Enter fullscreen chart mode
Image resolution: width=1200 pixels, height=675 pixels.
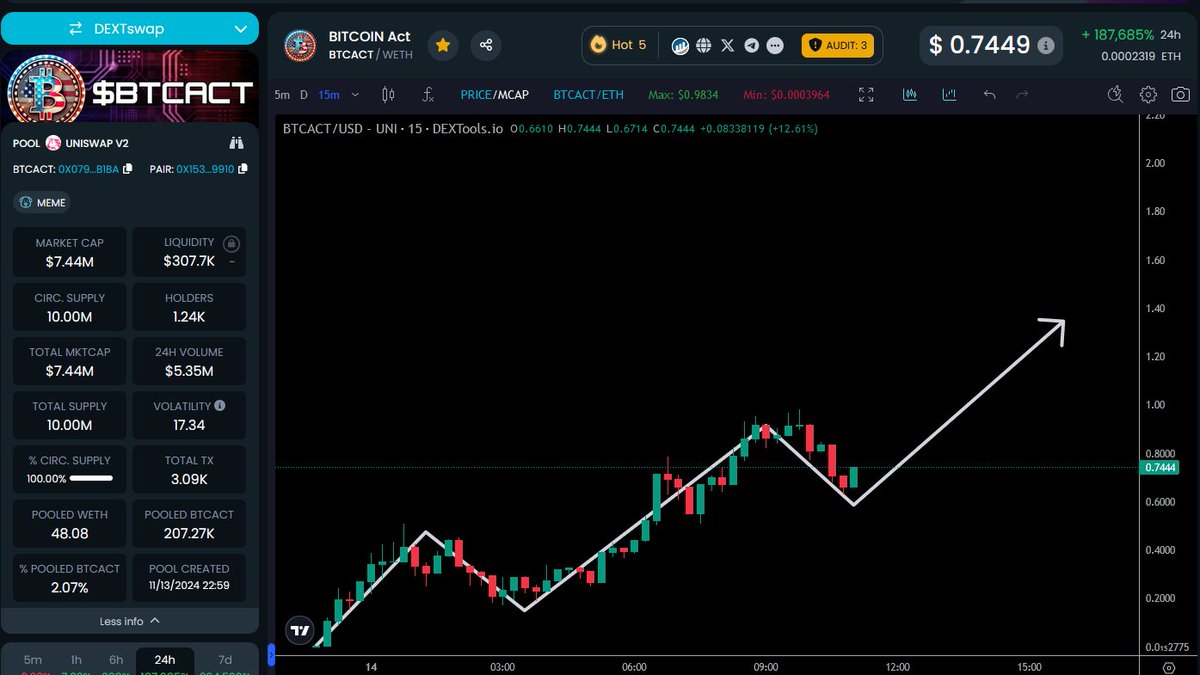click(866, 95)
